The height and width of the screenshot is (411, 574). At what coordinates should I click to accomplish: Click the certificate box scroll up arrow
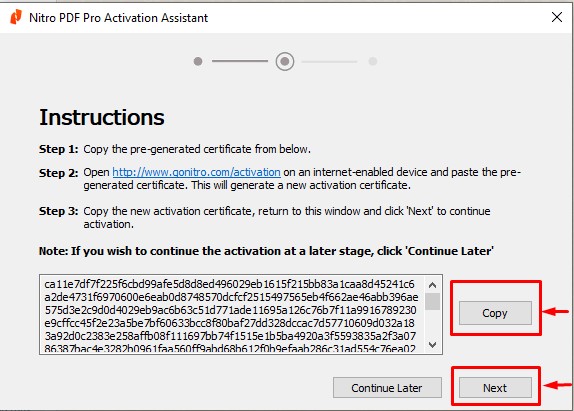[x=432, y=285]
